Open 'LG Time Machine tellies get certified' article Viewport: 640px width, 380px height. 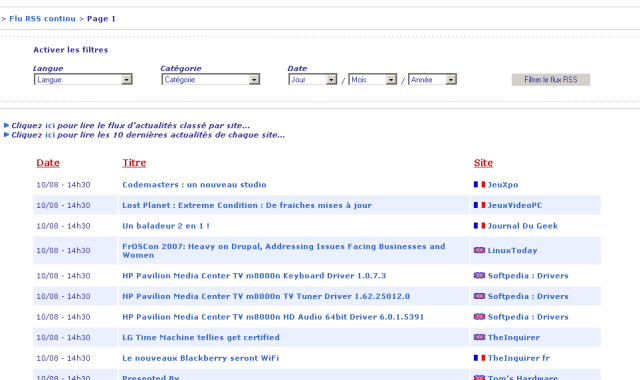point(201,338)
